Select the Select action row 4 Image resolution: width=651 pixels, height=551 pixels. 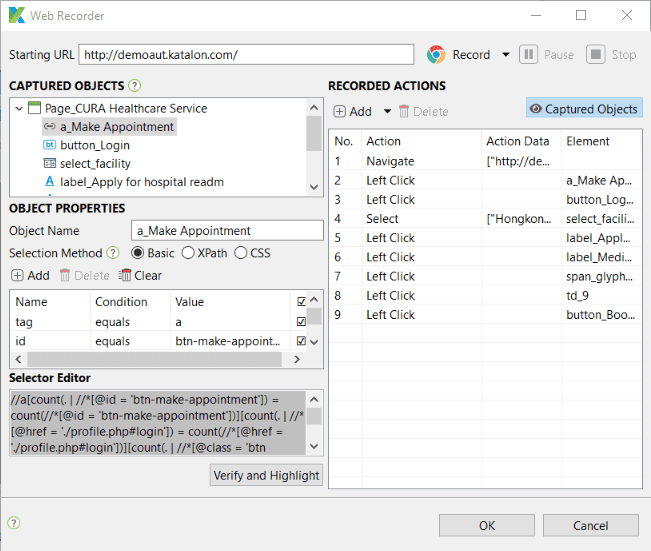[x=485, y=218]
